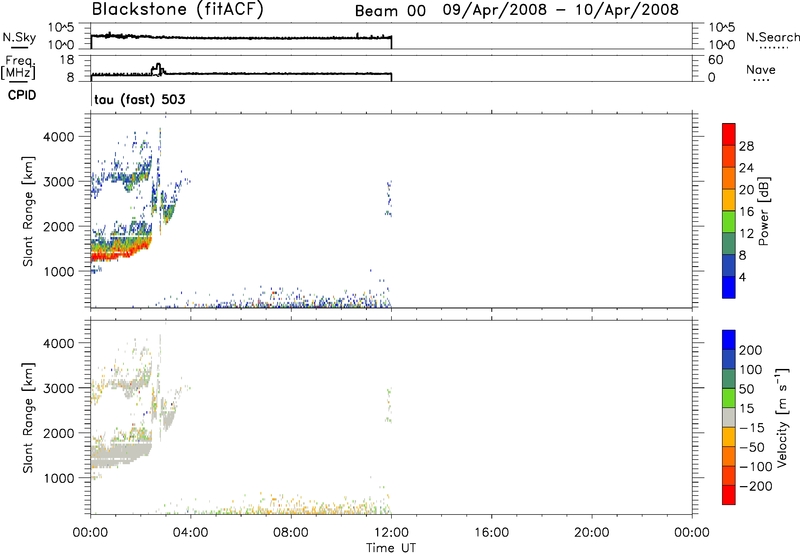Click the Slant Range [km] label of velocity panel

(28, 418)
